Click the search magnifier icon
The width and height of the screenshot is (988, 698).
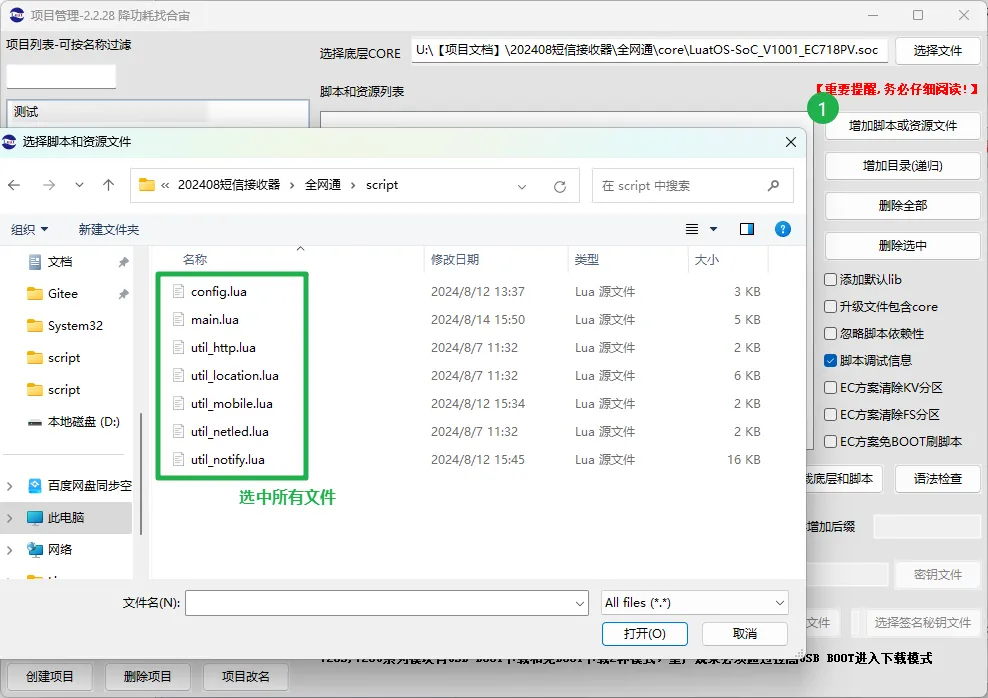[x=773, y=185]
